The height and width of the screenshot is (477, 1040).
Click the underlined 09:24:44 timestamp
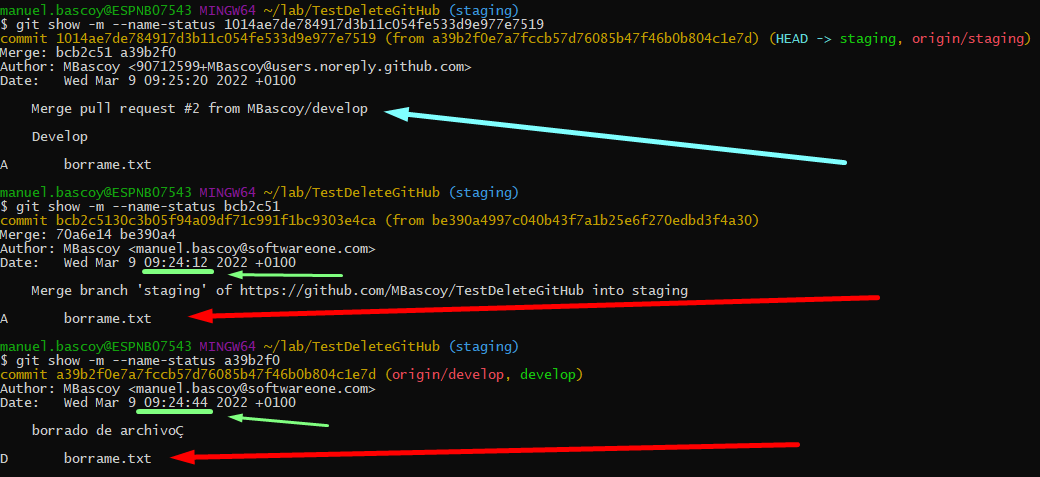178,402
